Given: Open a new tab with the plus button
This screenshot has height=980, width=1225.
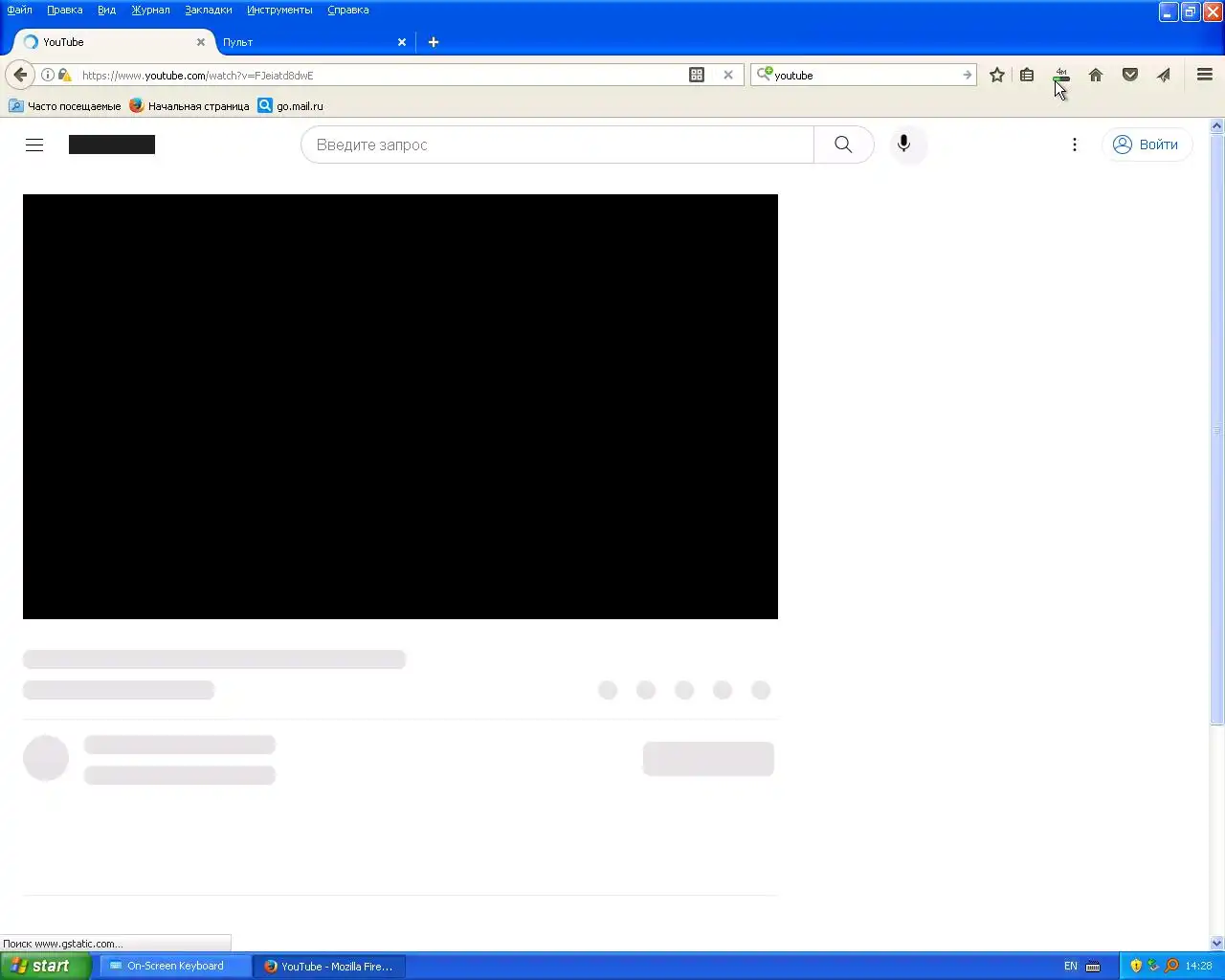Looking at the screenshot, I should click(434, 42).
